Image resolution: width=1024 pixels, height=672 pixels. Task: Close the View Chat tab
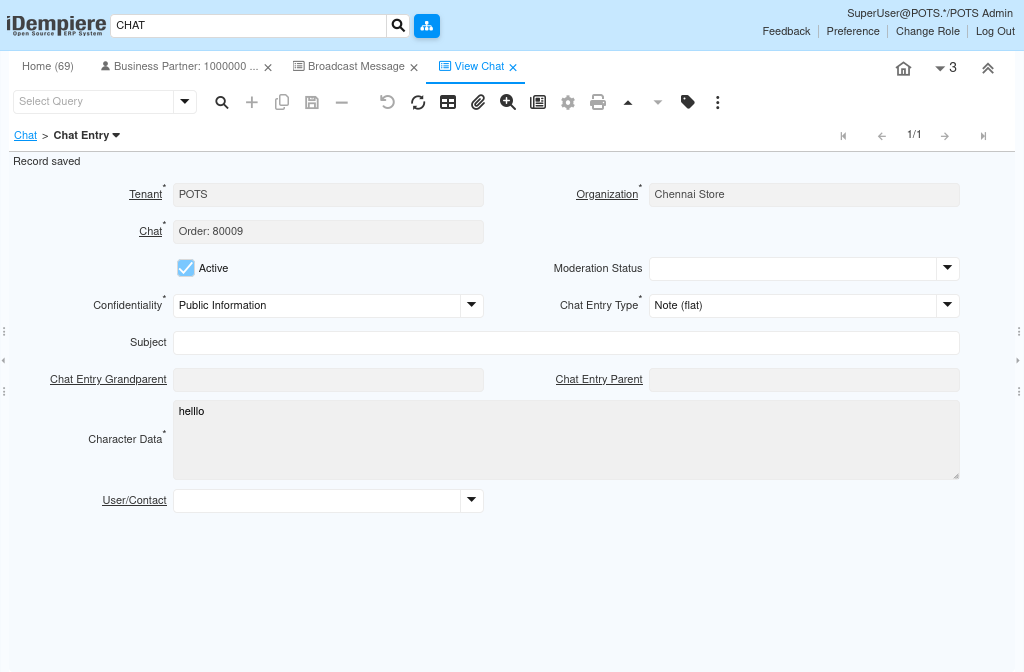point(513,67)
